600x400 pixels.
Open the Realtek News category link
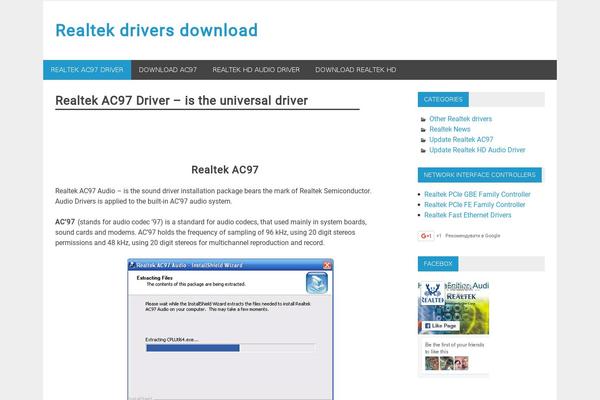[450, 129]
